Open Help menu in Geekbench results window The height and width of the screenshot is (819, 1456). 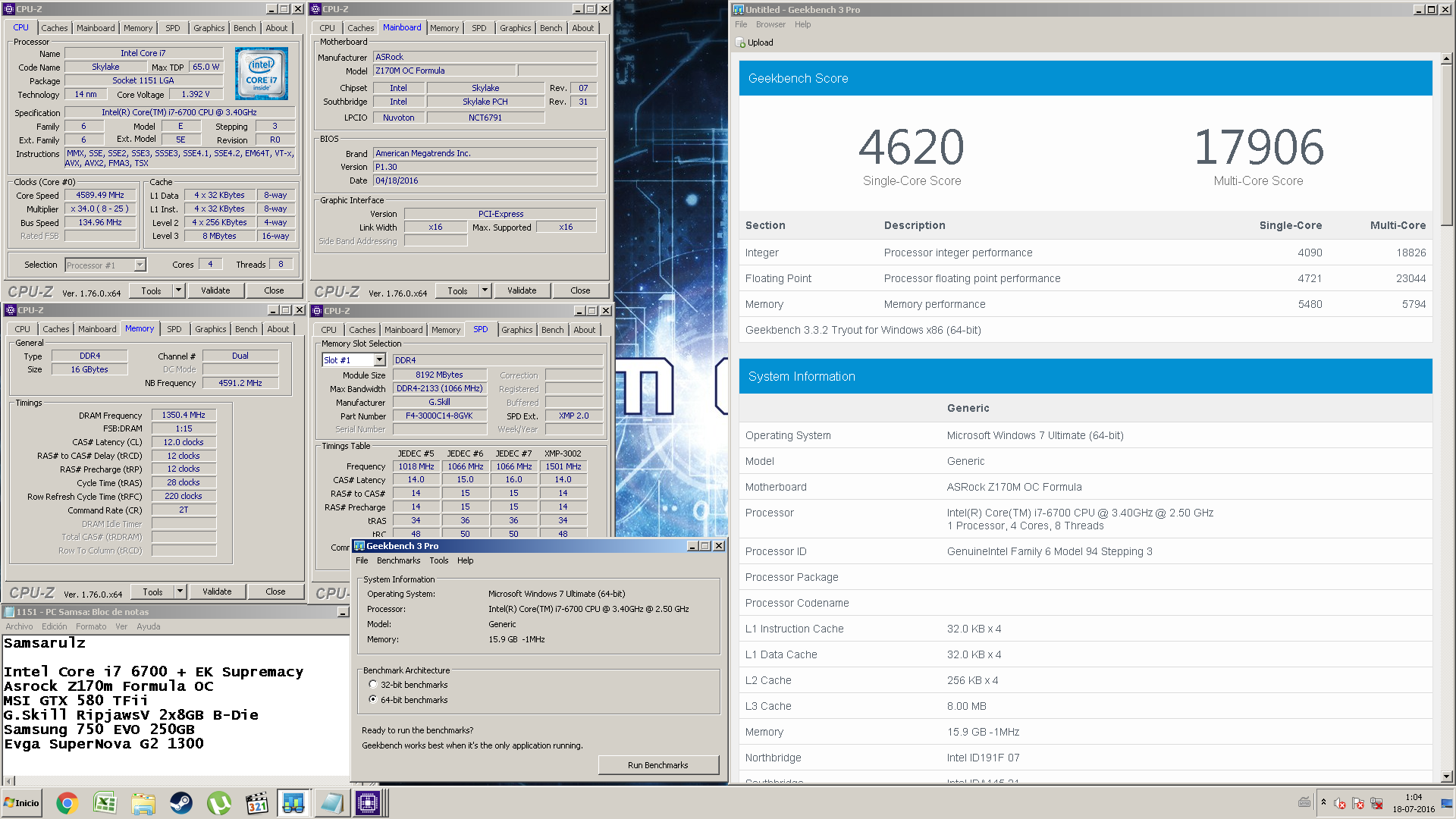pyautogui.click(x=802, y=24)
